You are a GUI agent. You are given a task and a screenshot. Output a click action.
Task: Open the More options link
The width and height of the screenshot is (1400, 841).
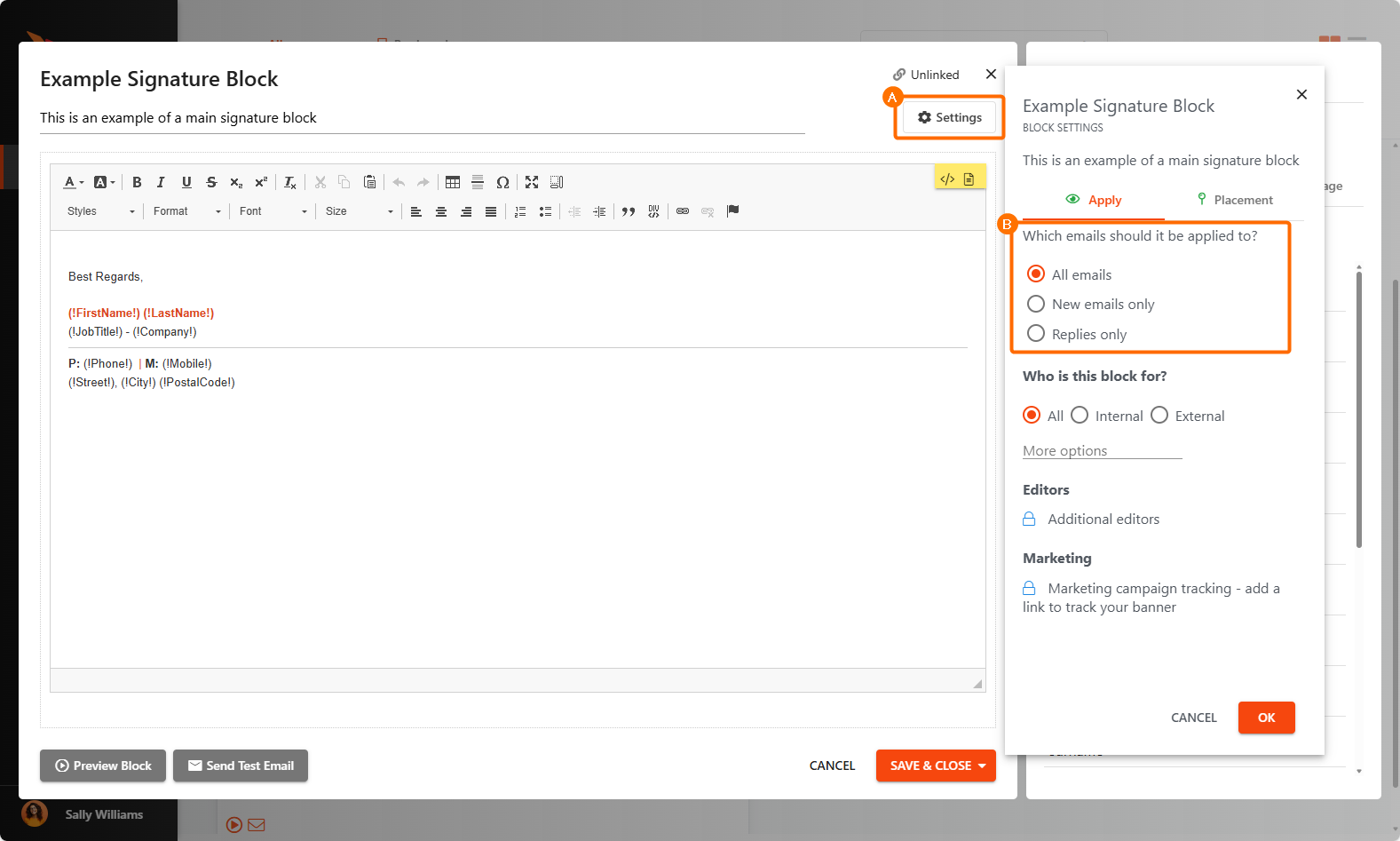point(1064,451)
